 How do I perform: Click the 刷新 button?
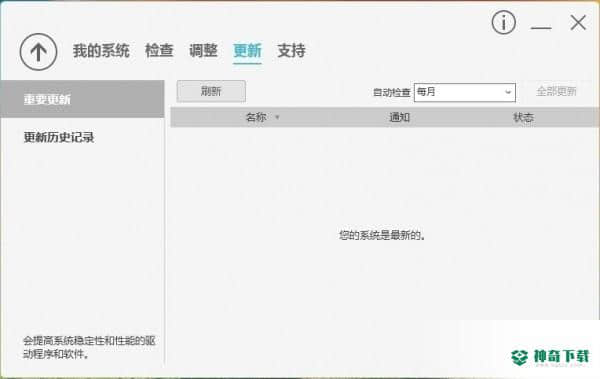point(211,91)
